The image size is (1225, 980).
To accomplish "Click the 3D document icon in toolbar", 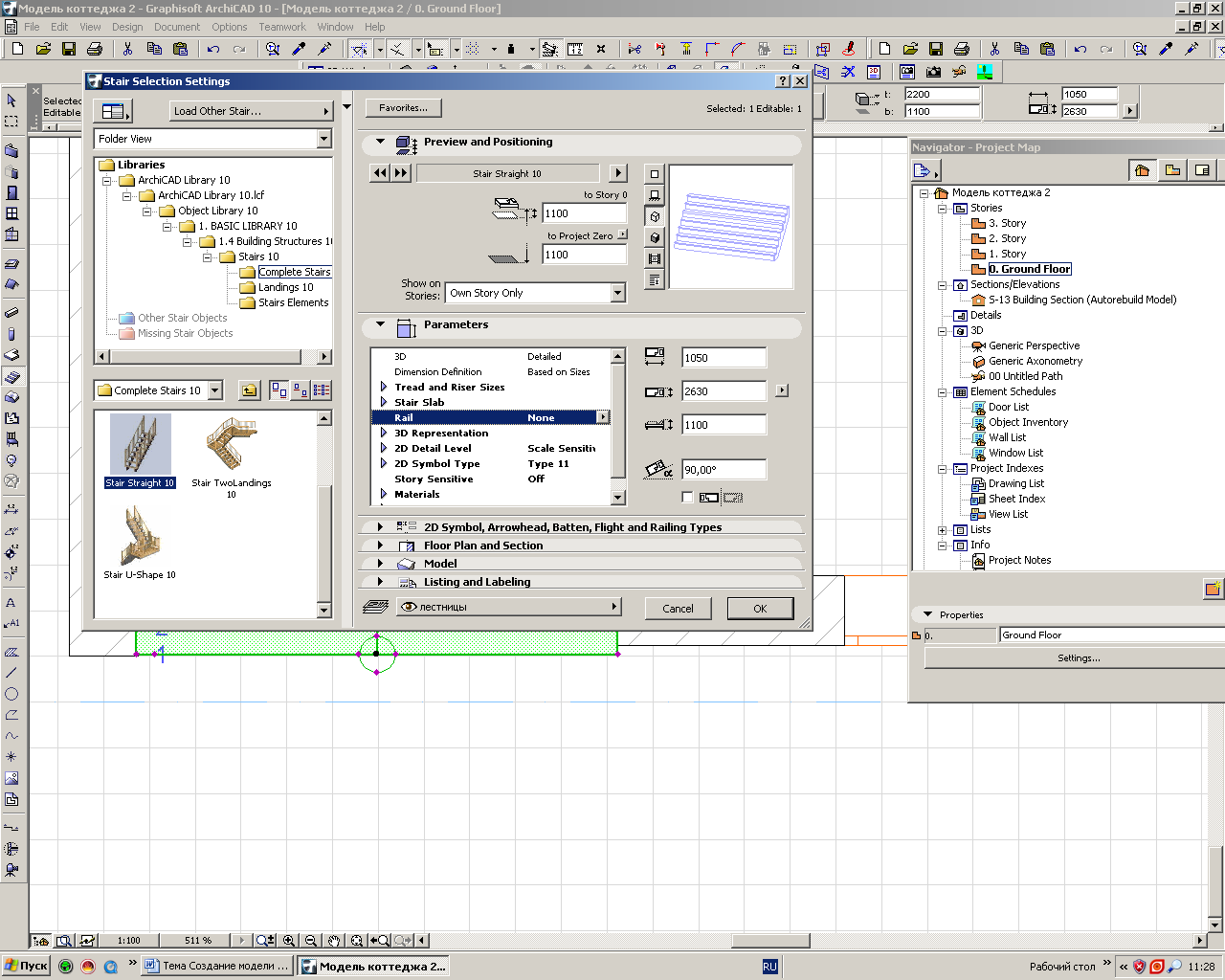I will pyautogui.click(x=874, y=72).
